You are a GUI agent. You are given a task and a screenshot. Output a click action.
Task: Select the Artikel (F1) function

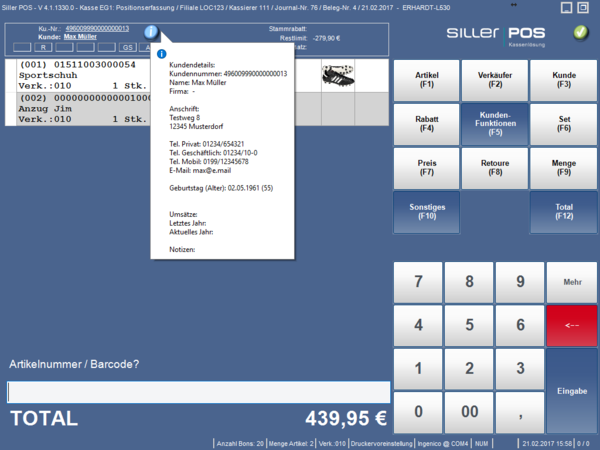point(426,81)
